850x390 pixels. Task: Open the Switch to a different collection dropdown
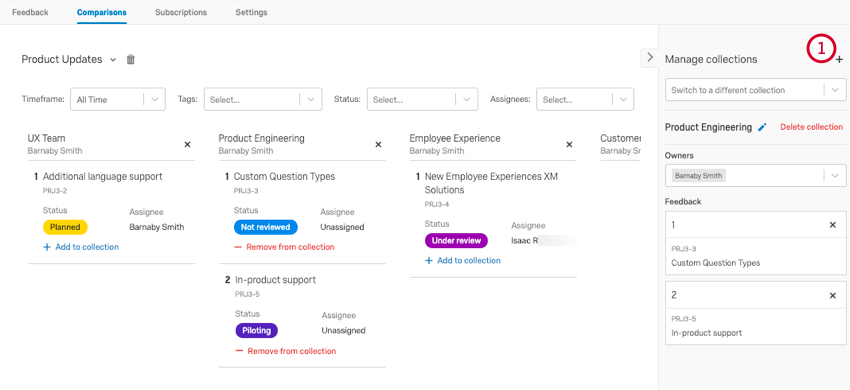click(756, 90)
